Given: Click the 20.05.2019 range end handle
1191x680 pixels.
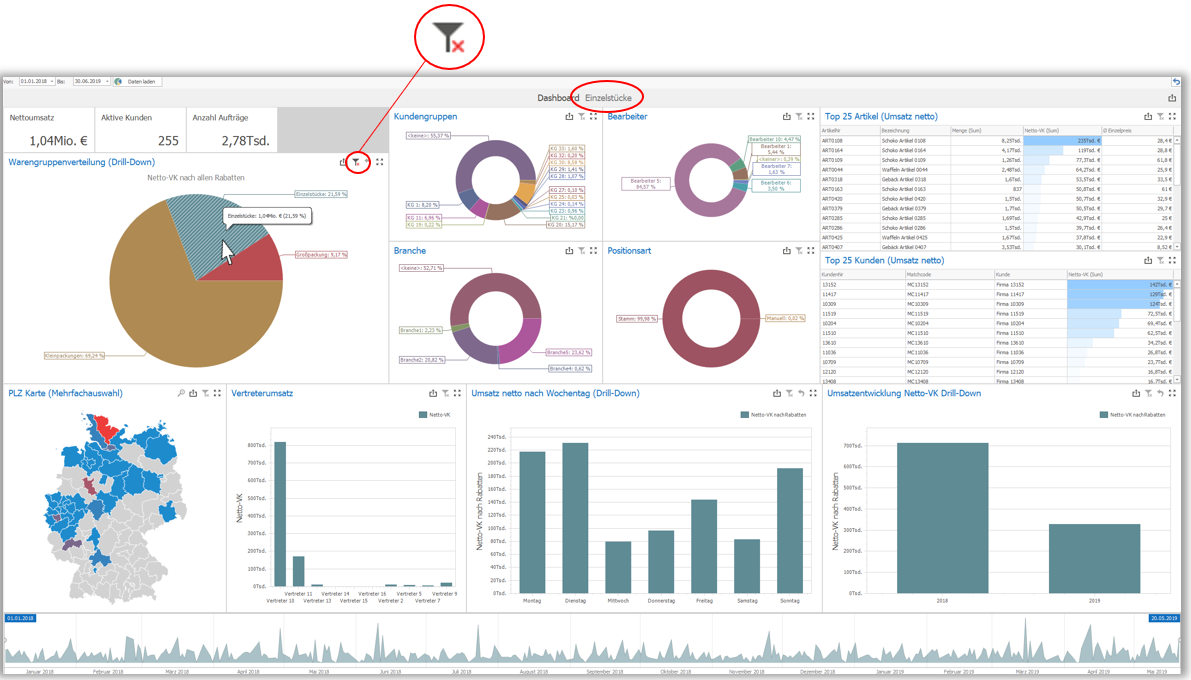Looking at the screenshot, I should pyautogui.click(x=1164, y=618).
